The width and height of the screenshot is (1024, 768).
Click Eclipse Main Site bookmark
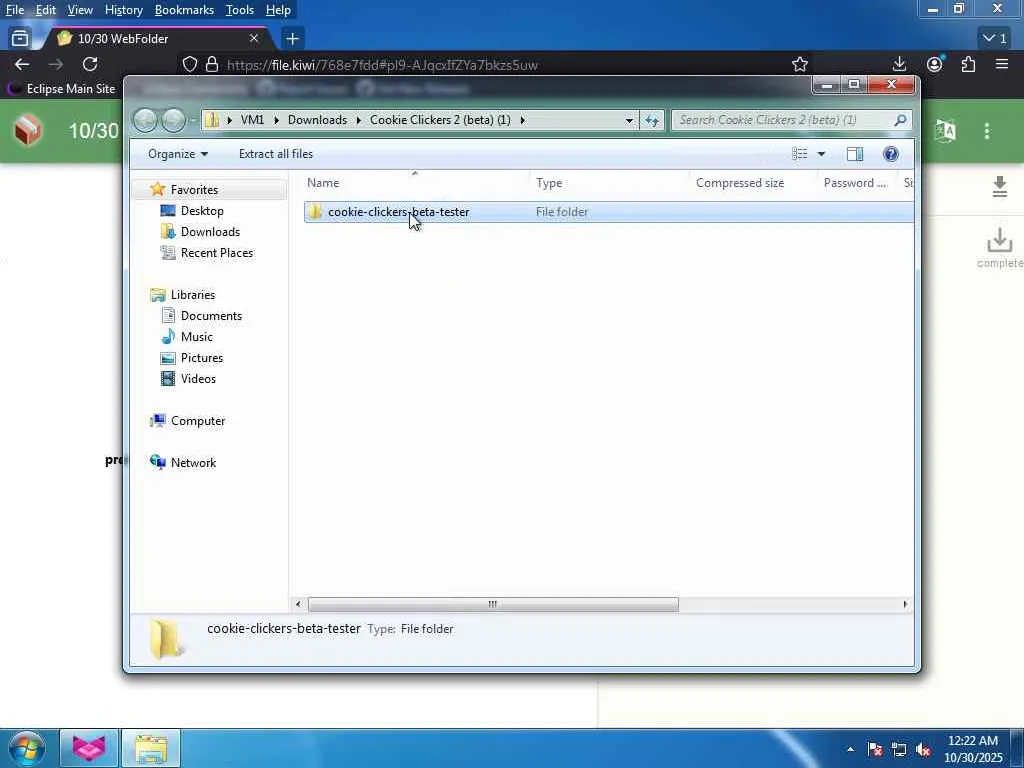[62, 88]
